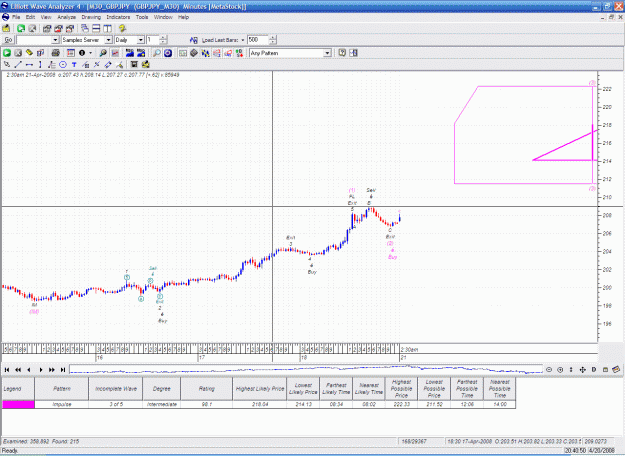Click the fast rewind playback button
The image size is (625, 456).
point(18,370)
